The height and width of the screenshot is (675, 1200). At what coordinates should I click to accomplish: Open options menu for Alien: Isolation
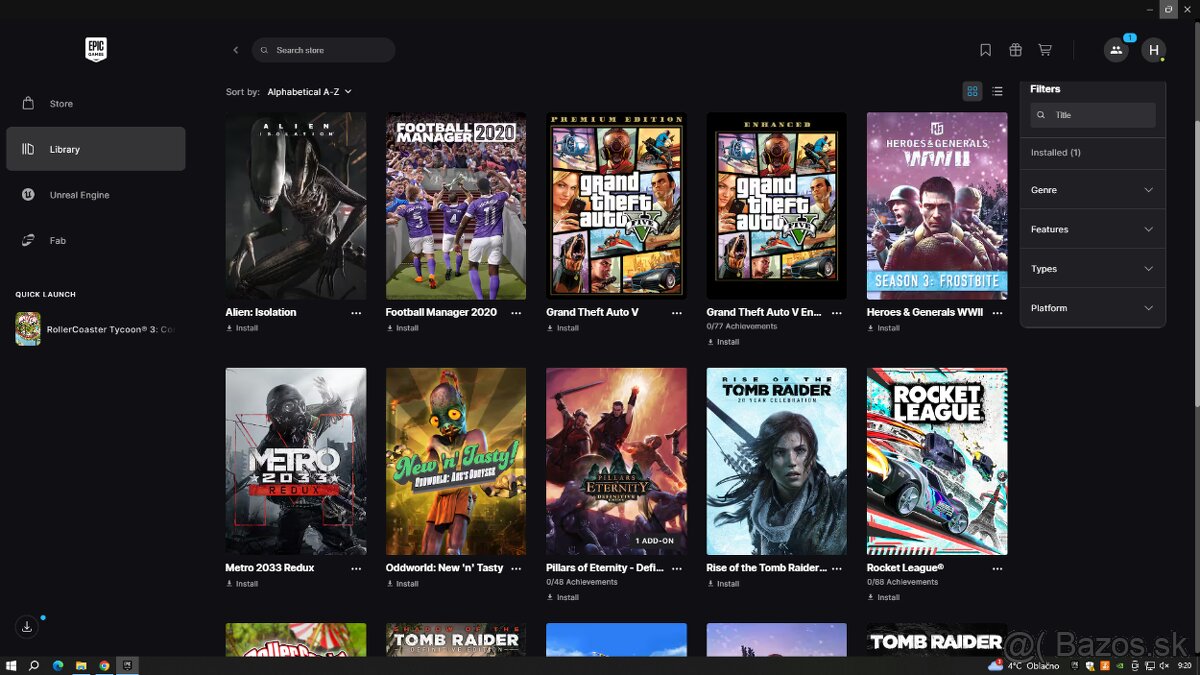click(x=356, y=313)
